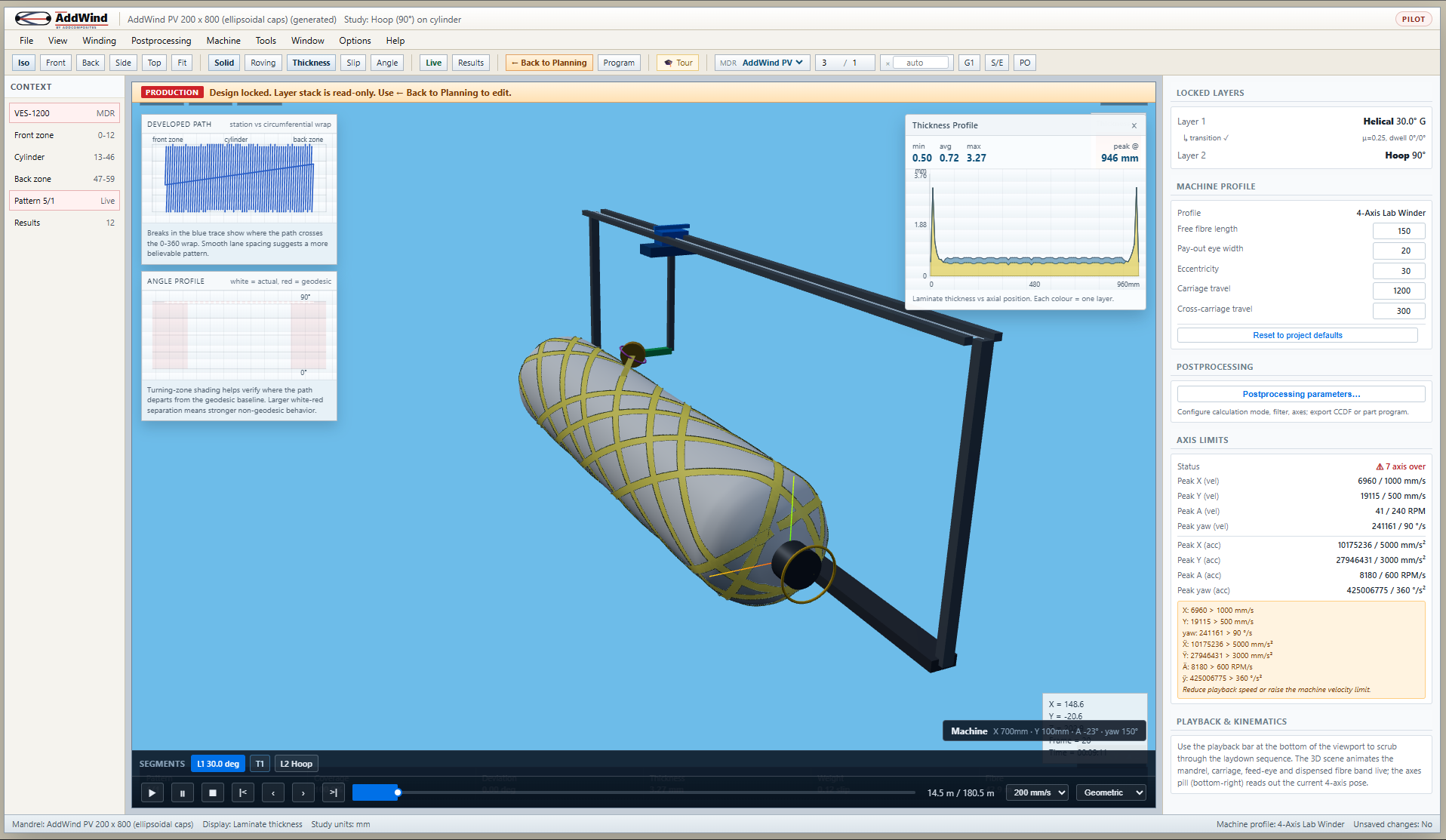Show the Results view in toolbar
The width and height of the screenshot is (1446, 840).
471,63
